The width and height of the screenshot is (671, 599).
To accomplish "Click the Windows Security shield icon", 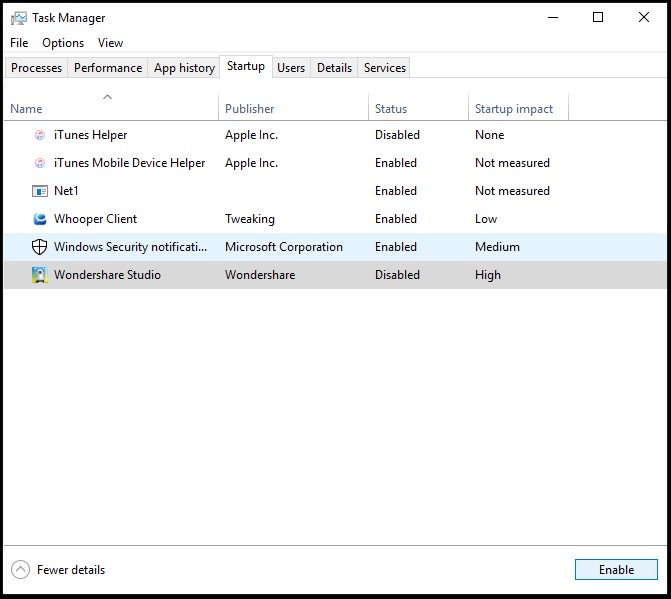I will [x=39, y=247].
